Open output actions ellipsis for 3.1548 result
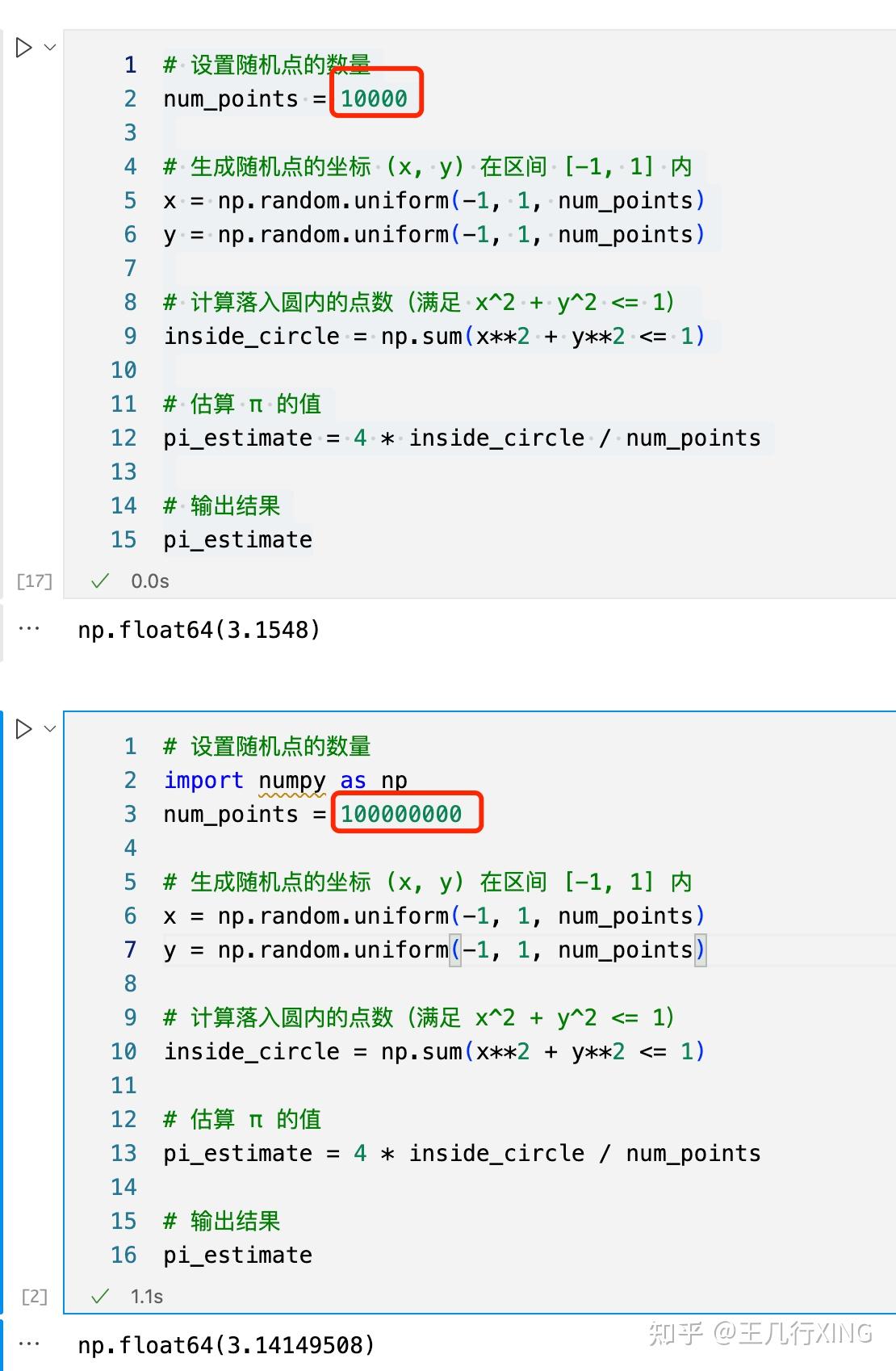The width and height of the screenshot is (896, 1371). click(29, 629)
